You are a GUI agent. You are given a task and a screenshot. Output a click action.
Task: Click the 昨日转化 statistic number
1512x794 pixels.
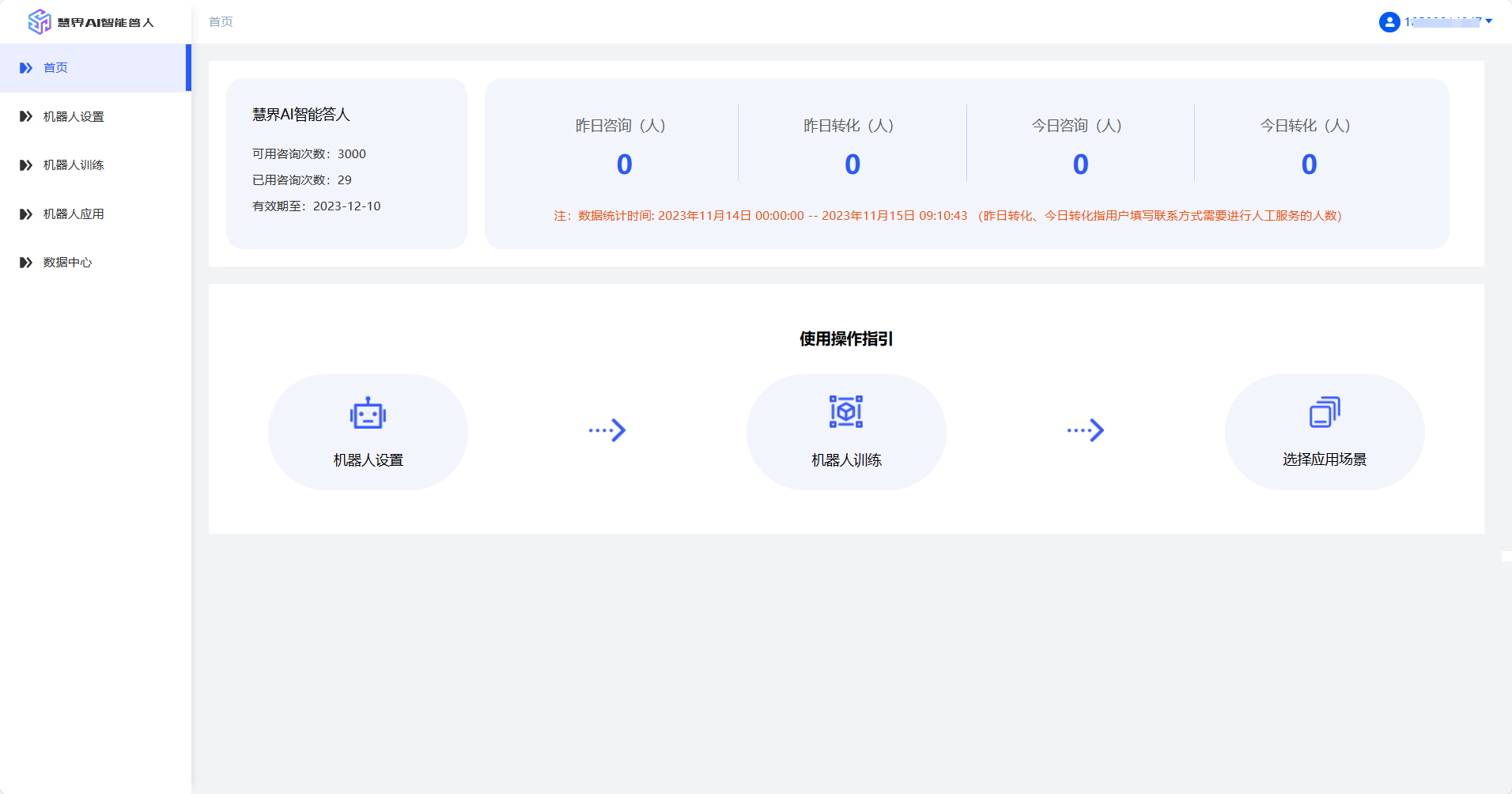pos(852,164)
